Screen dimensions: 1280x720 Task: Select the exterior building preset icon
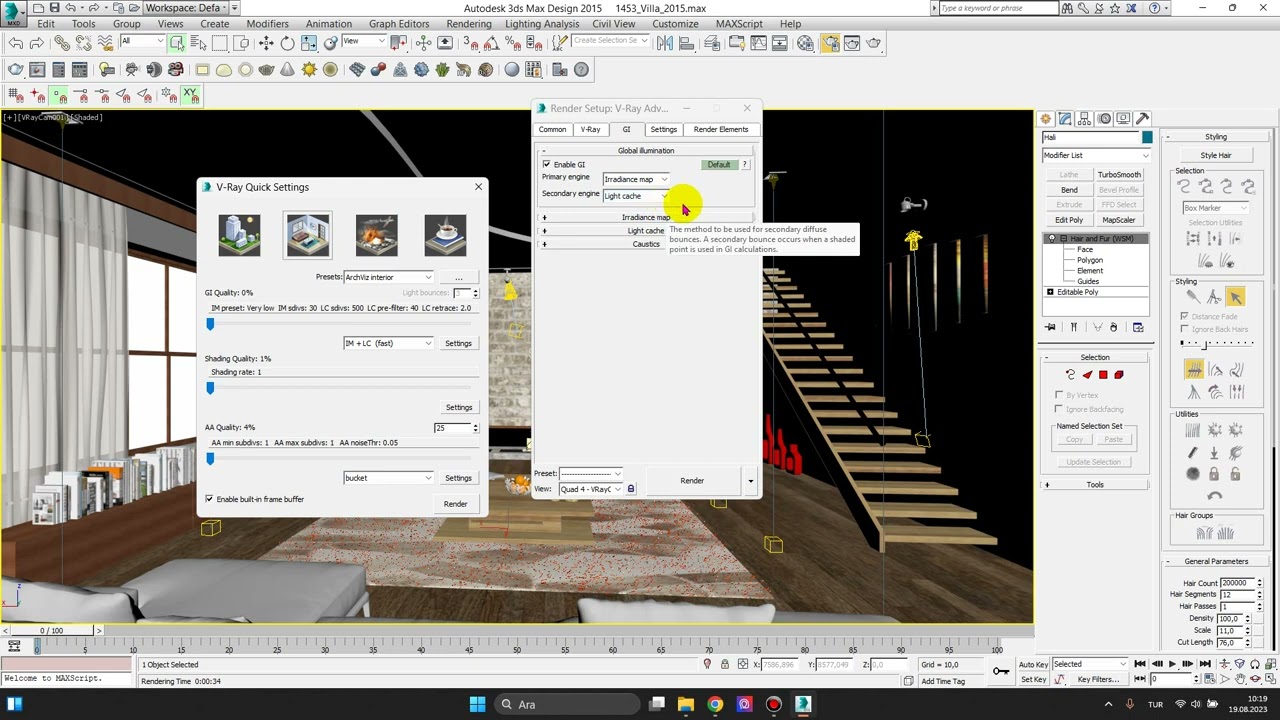point(239,236)
